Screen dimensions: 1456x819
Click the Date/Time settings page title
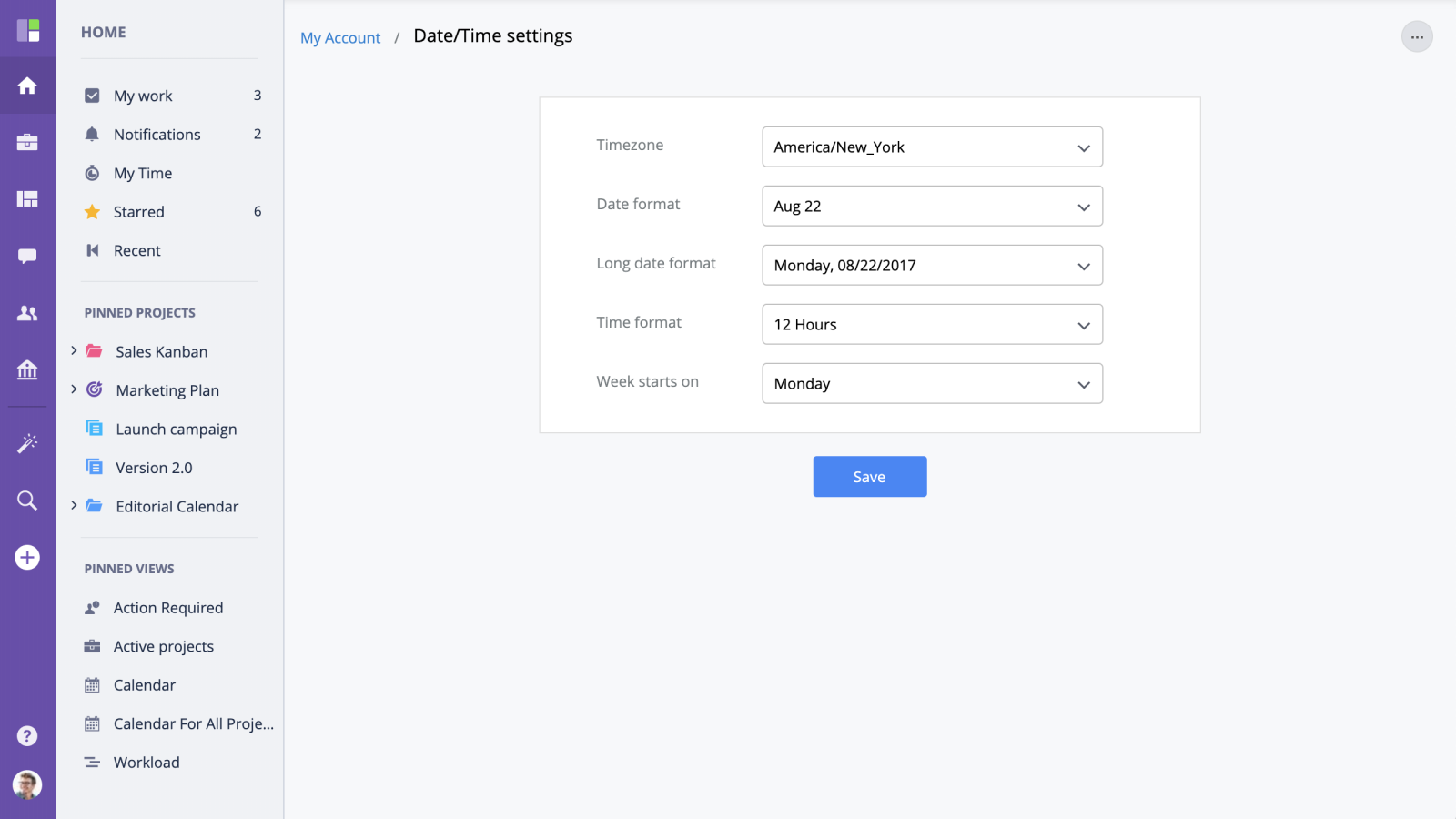[x=493, y=36]
